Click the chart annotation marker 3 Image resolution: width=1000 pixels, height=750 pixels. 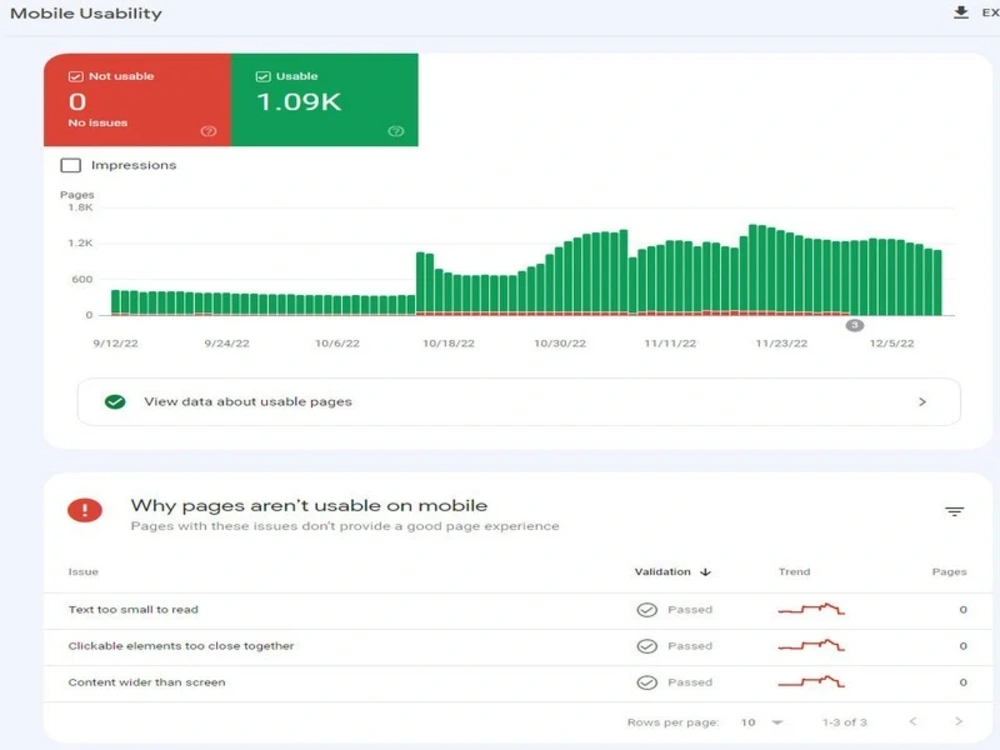coord(855,325)
